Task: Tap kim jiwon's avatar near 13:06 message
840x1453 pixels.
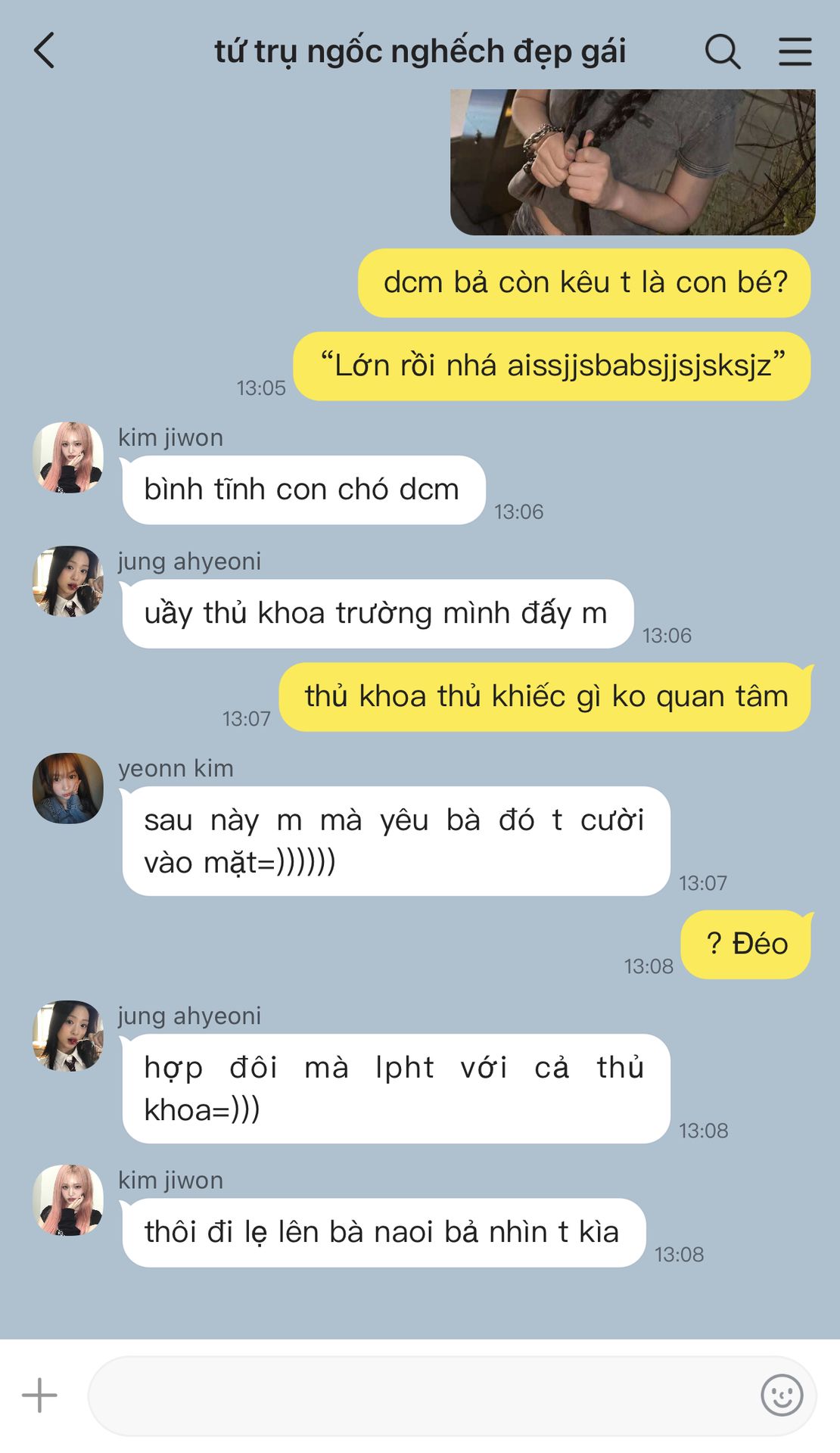Action: point(68,457)
